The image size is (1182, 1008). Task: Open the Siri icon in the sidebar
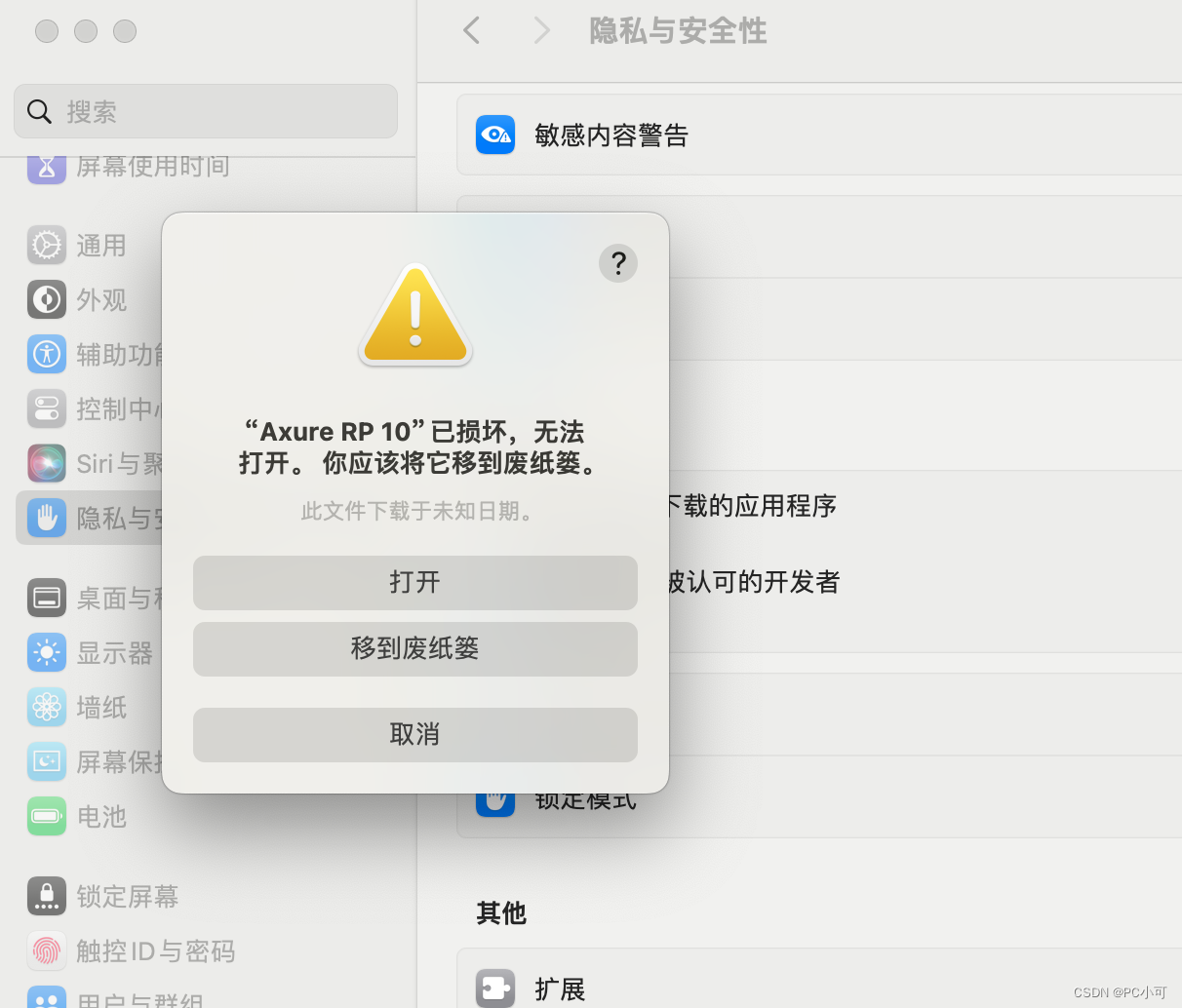[x=47, y=463]
